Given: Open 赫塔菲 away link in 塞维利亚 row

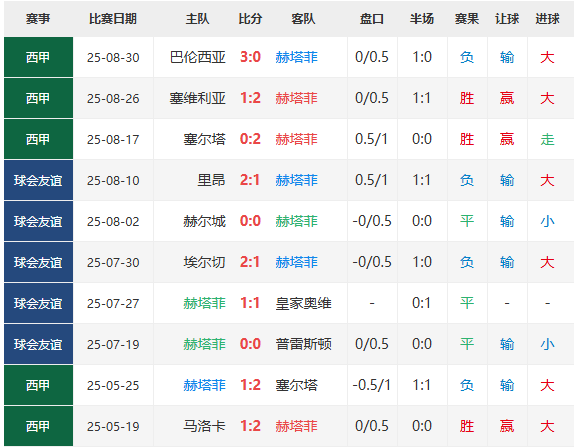Looking at the screenshot, I should tap(296, 98).
